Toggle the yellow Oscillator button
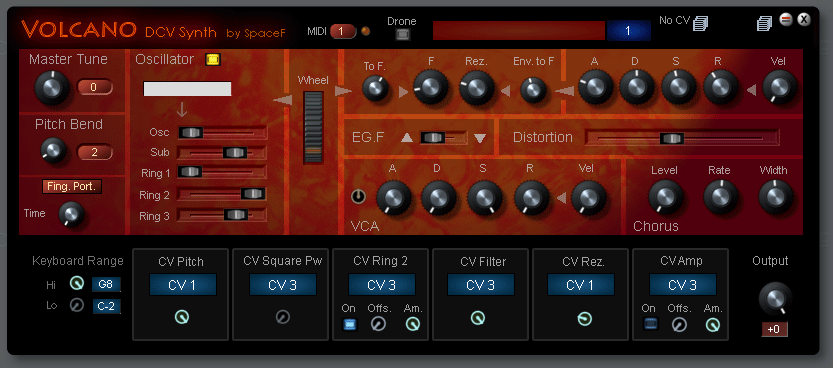Image resolution: width=833 pixels, height=368 pixels. (213, 59)
